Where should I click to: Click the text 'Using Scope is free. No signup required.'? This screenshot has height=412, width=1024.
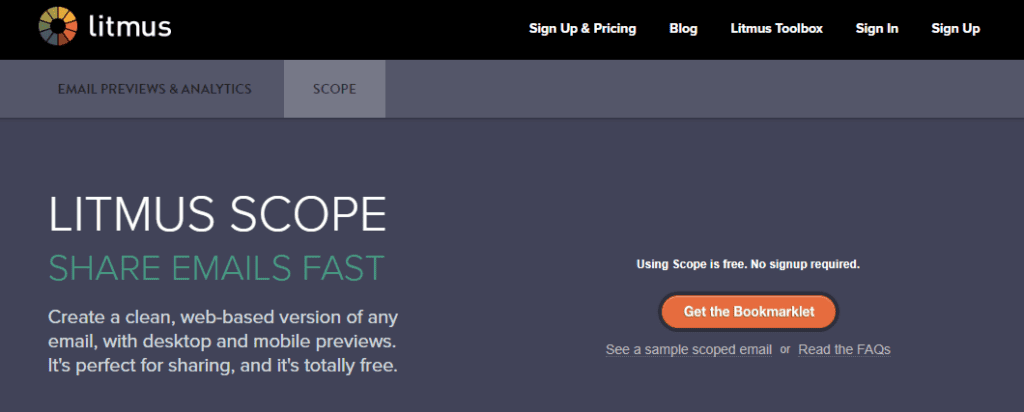click(748, 264)
